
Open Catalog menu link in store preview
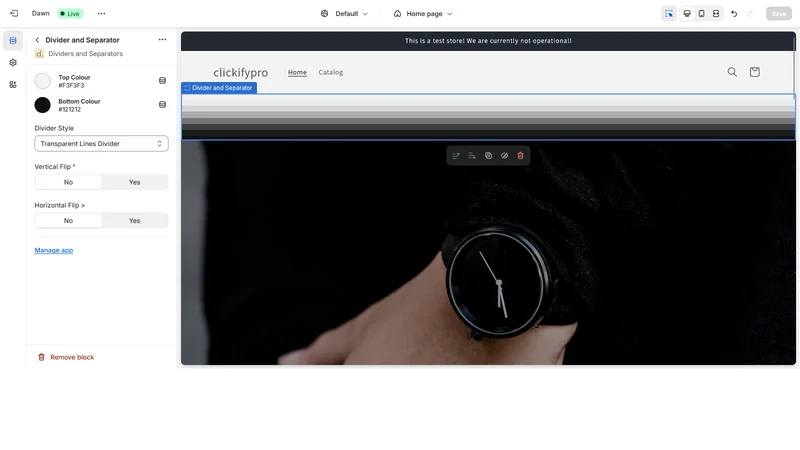click(331, 72)
